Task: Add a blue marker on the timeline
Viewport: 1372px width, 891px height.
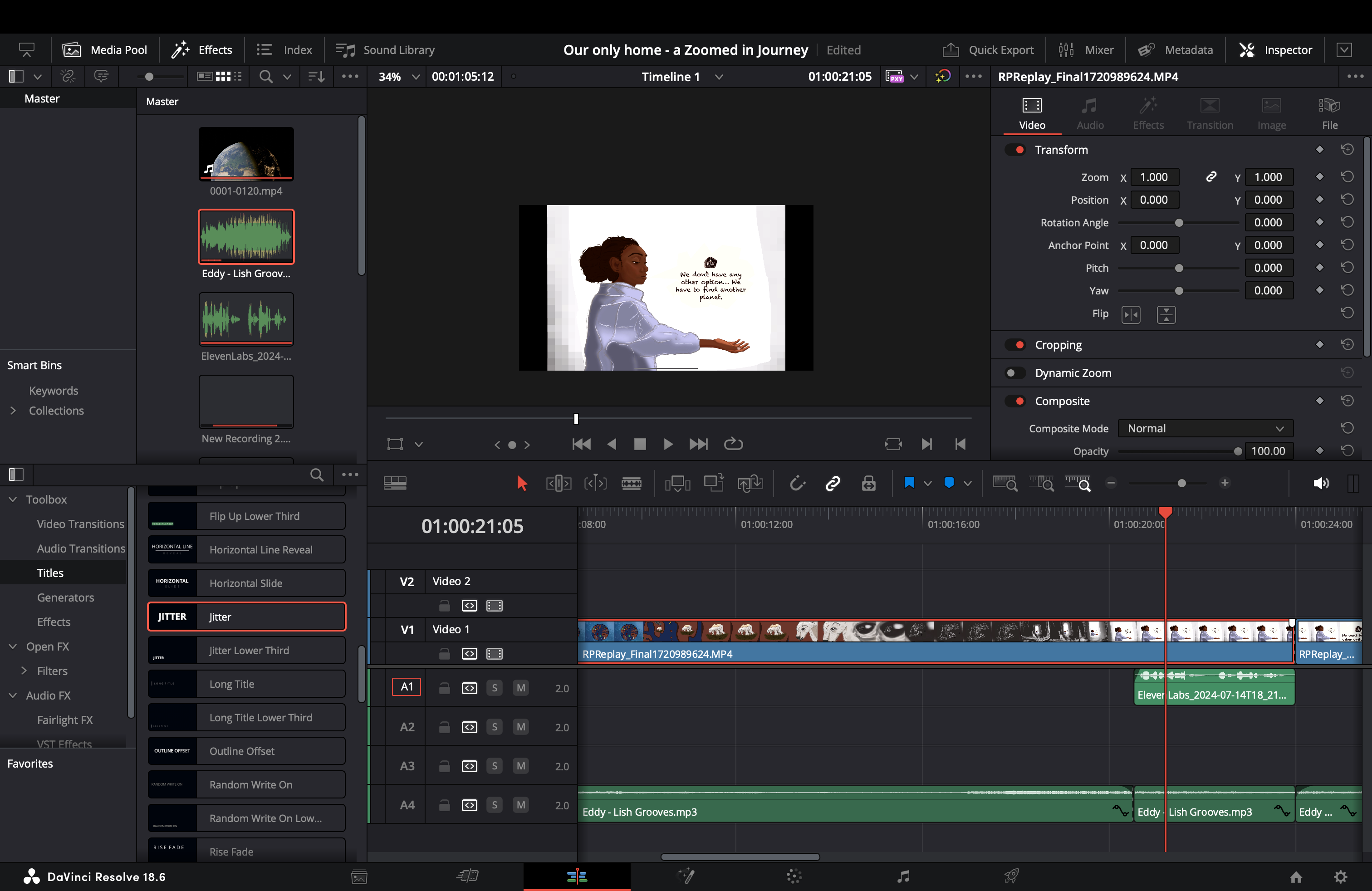Action: tap(949, 483)
